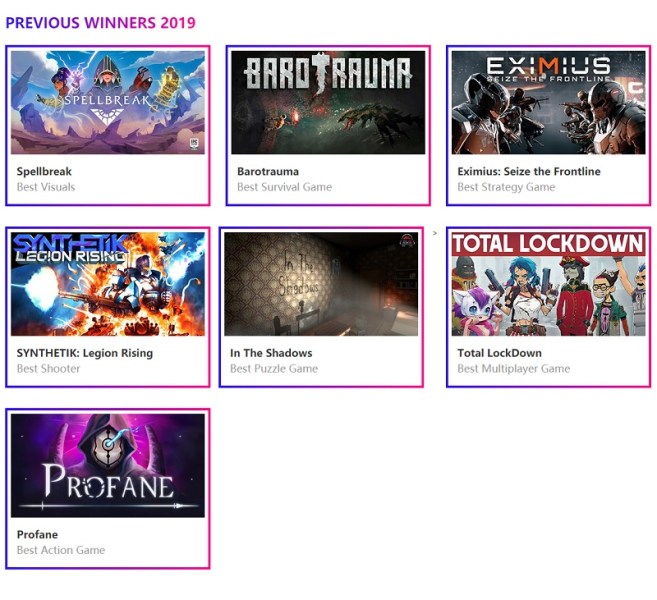Open the Total Lockdown game thumbnail

coord(548,284)
